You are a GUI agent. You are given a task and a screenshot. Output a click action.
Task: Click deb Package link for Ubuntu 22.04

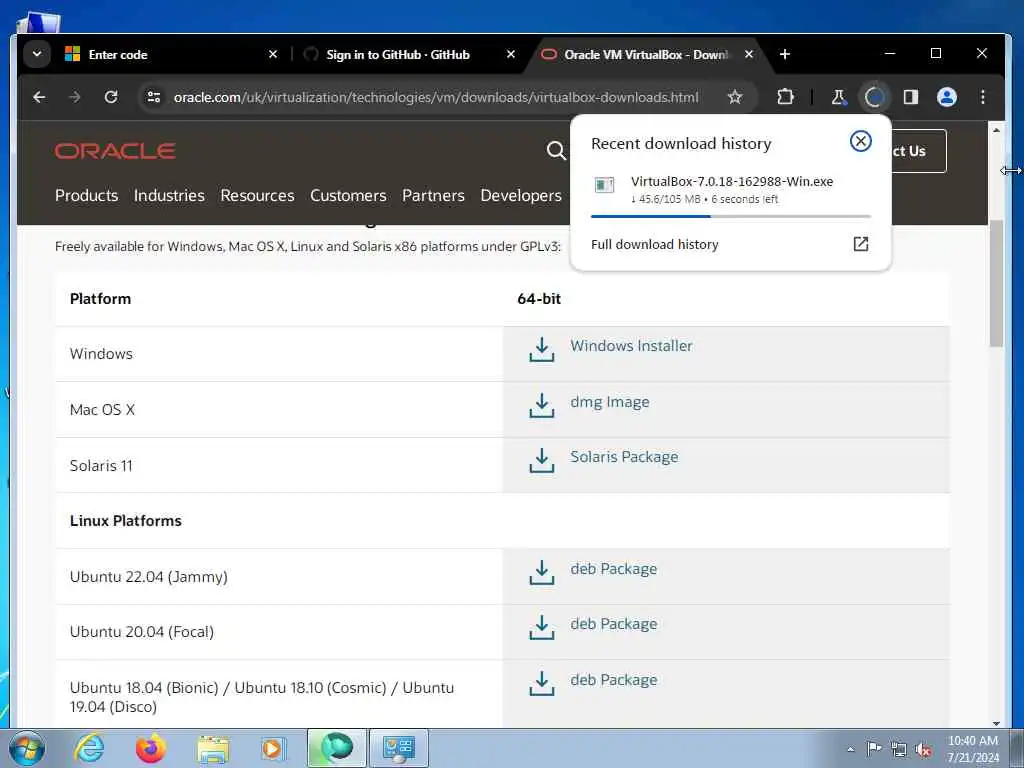tap(613, 569)
